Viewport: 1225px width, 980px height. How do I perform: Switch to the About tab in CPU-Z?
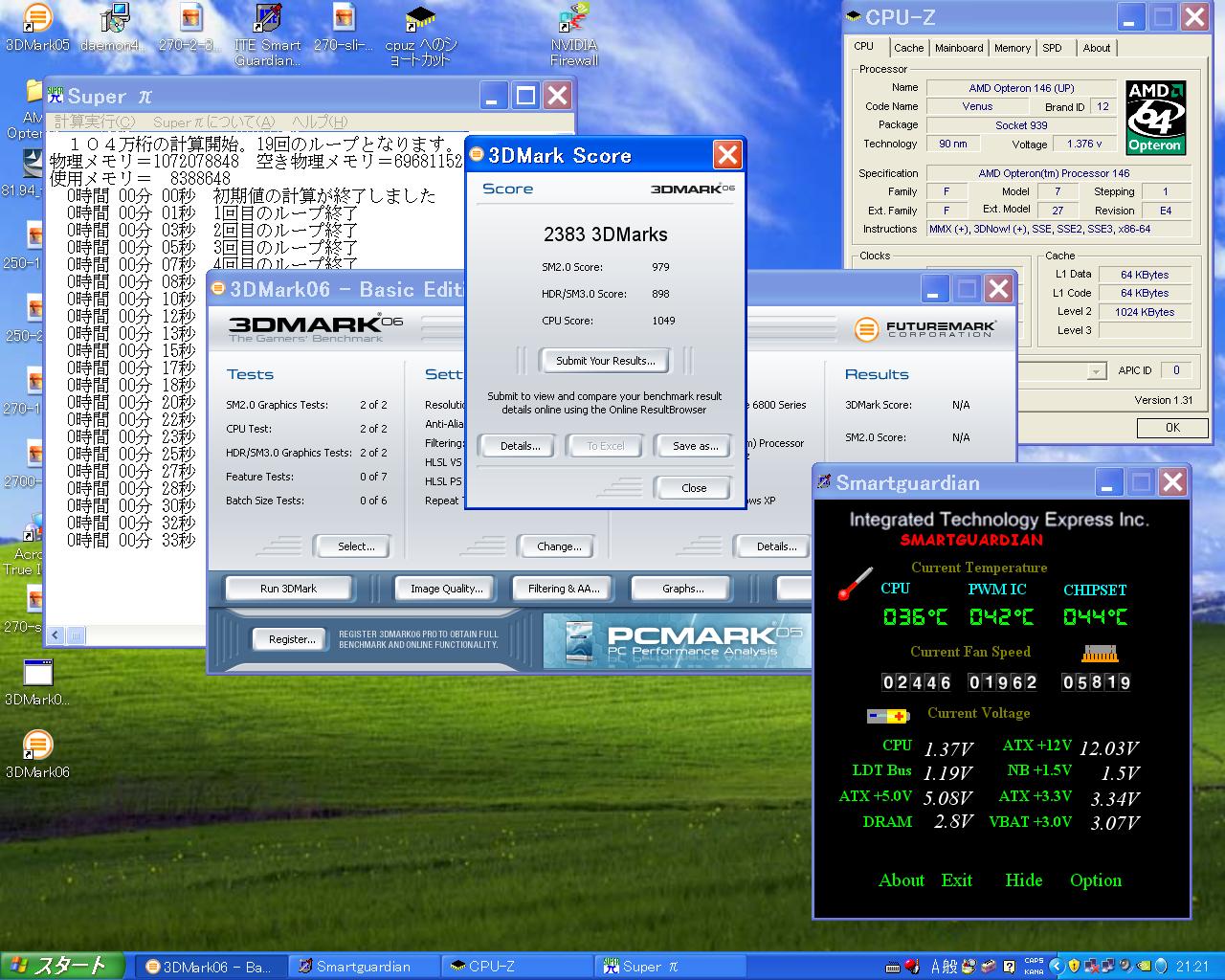click(x=1097, y=48)
